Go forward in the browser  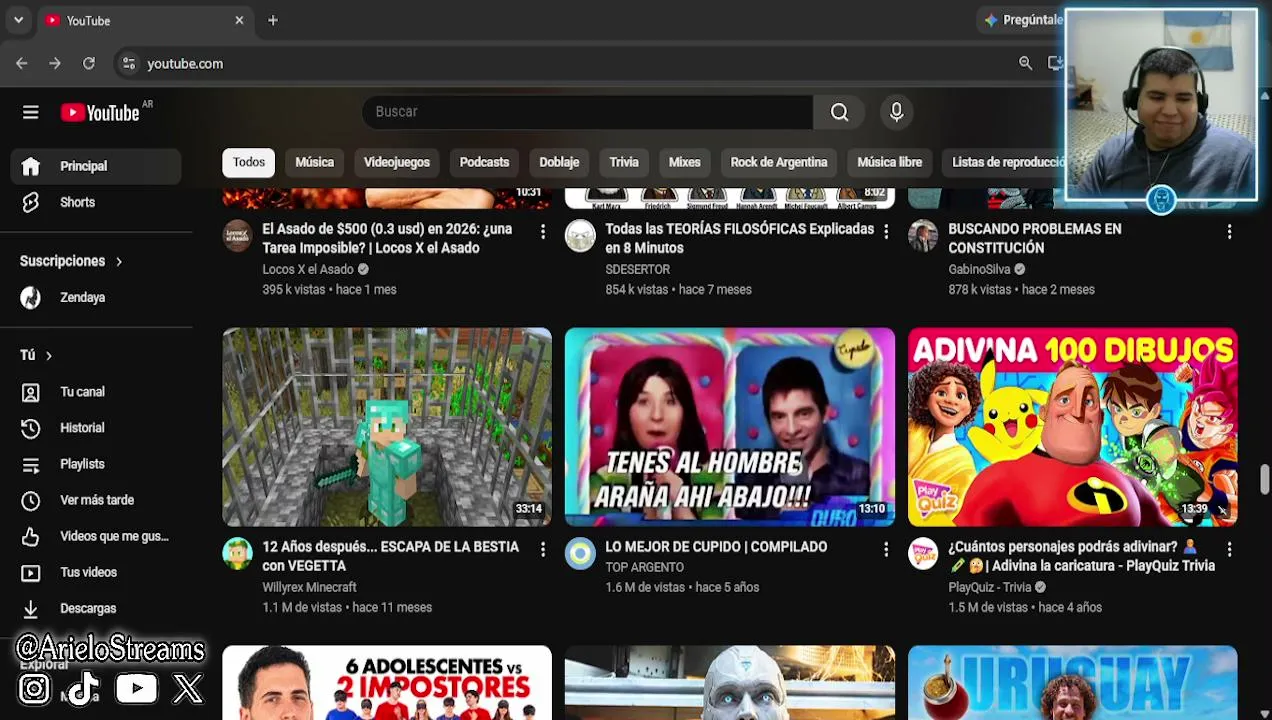[x=55, y=63]
